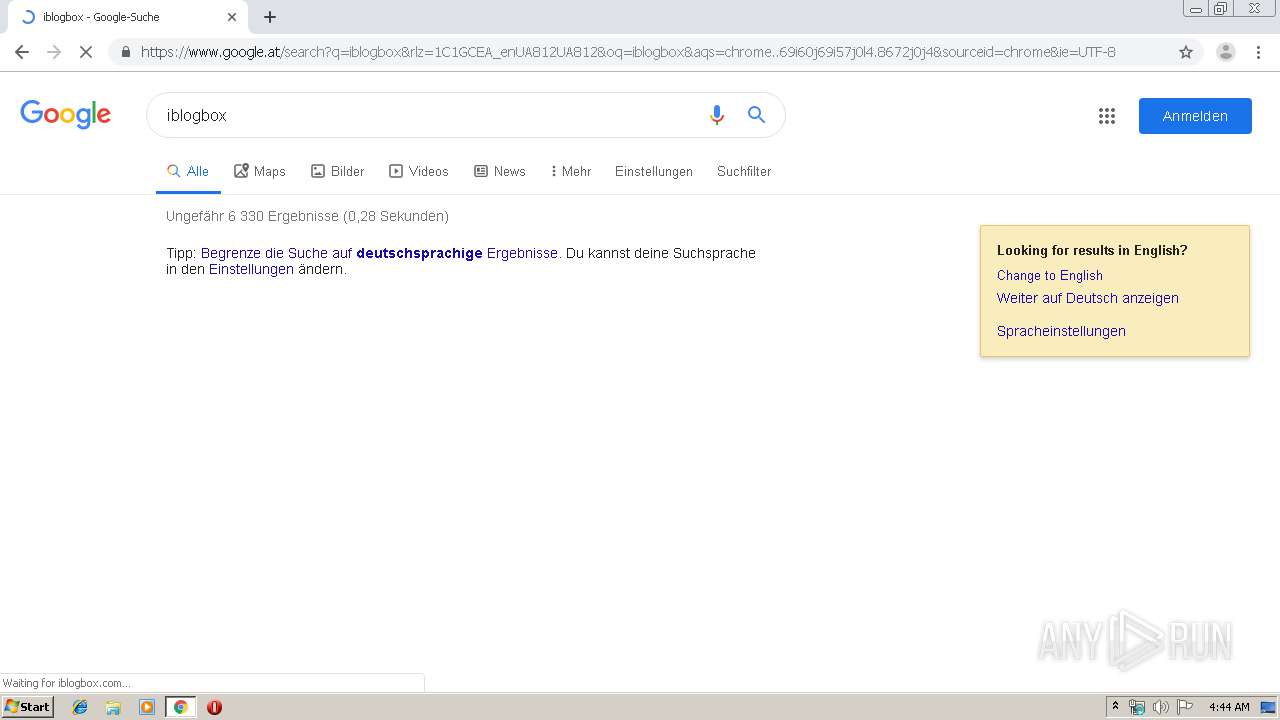Image resolution: width=1280 pixels, height=720 pixels.
Task: Click the 4:44 AM clock
Action: pyautogui.click(x=1229, y=707)
